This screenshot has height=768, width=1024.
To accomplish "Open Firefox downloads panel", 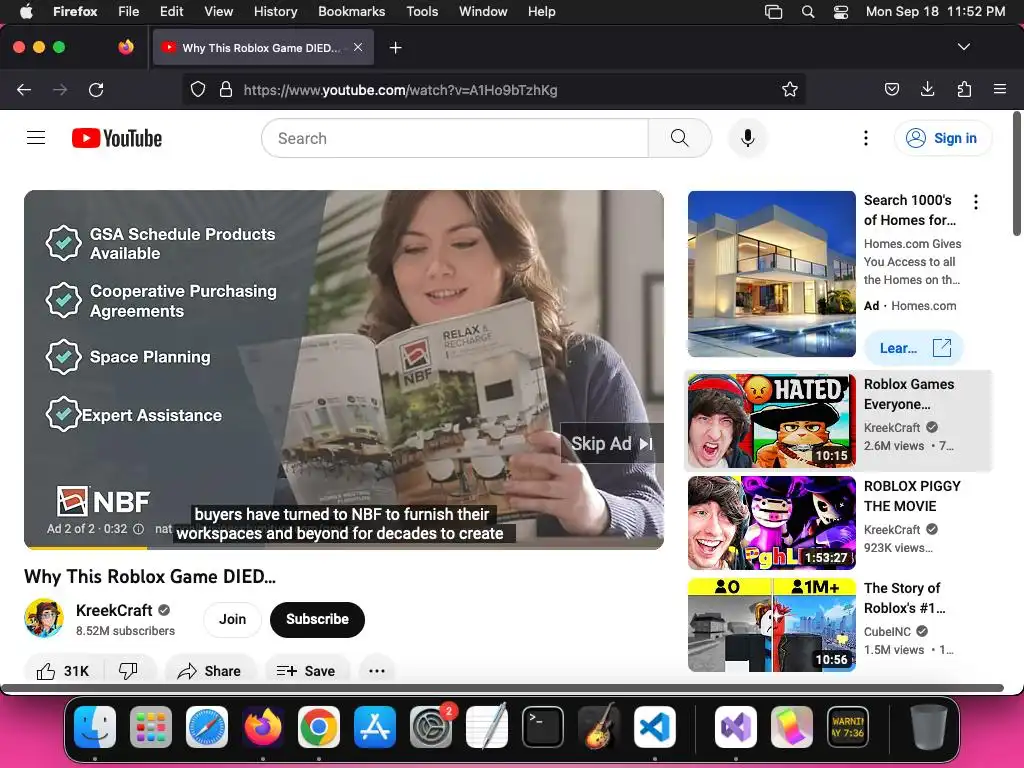I will tap(927, 89).
